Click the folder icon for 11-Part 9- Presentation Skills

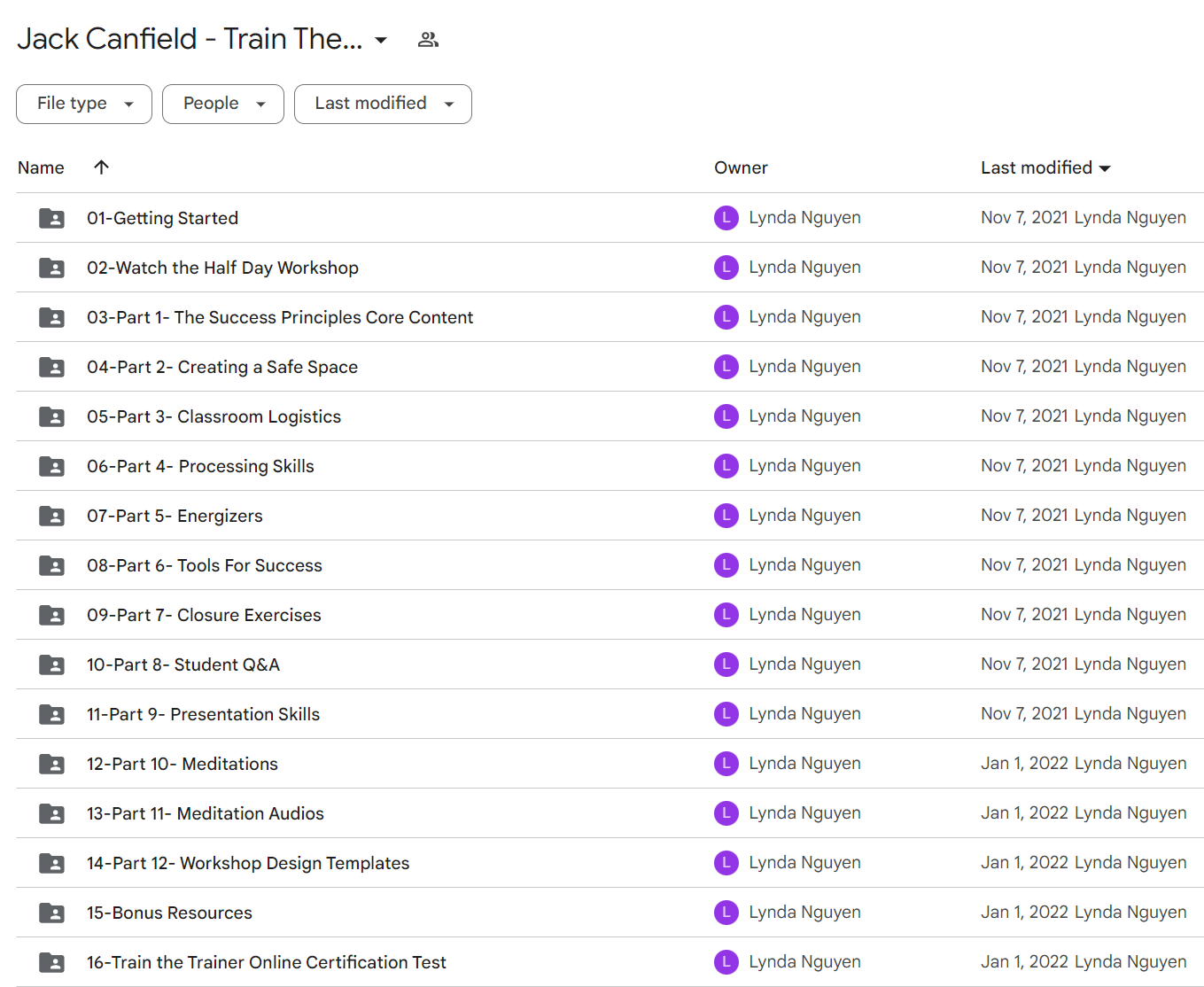click(51, 714)
